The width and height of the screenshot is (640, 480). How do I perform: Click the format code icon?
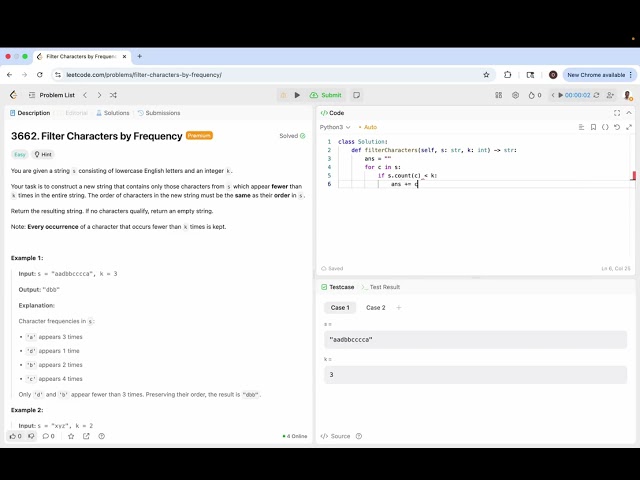(581, 127)
